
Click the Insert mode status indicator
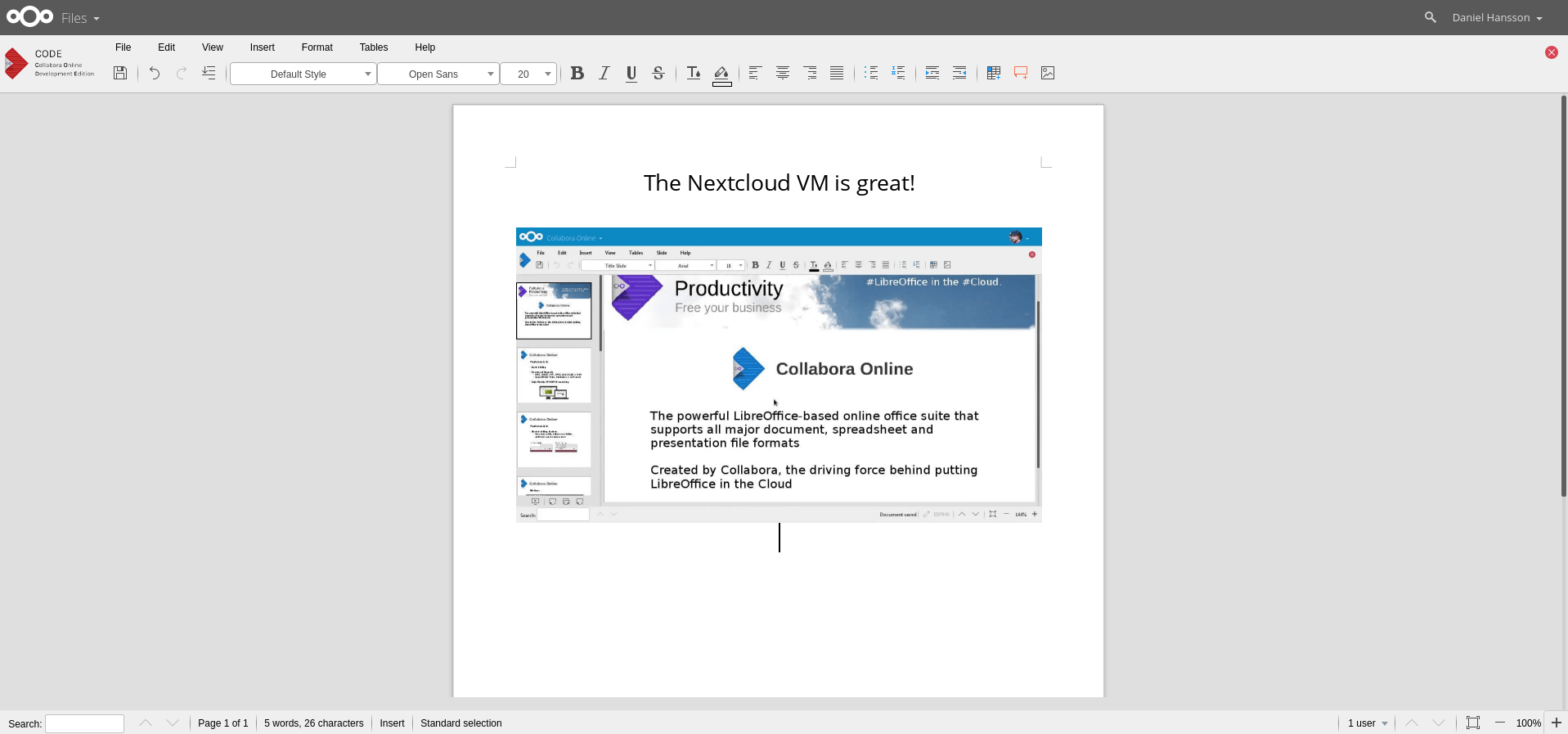pos(392,723)
